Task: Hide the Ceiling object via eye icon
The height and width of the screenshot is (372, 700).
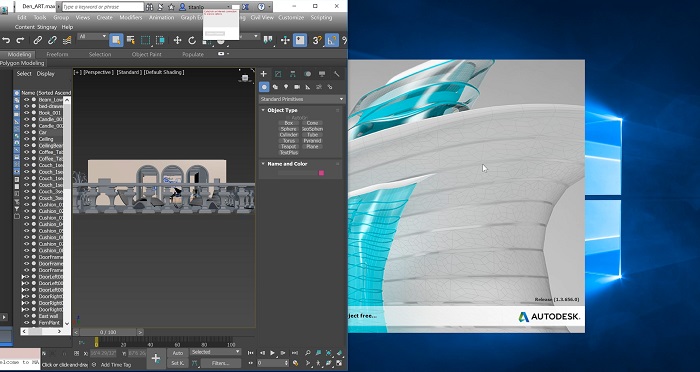Action: 26,139
